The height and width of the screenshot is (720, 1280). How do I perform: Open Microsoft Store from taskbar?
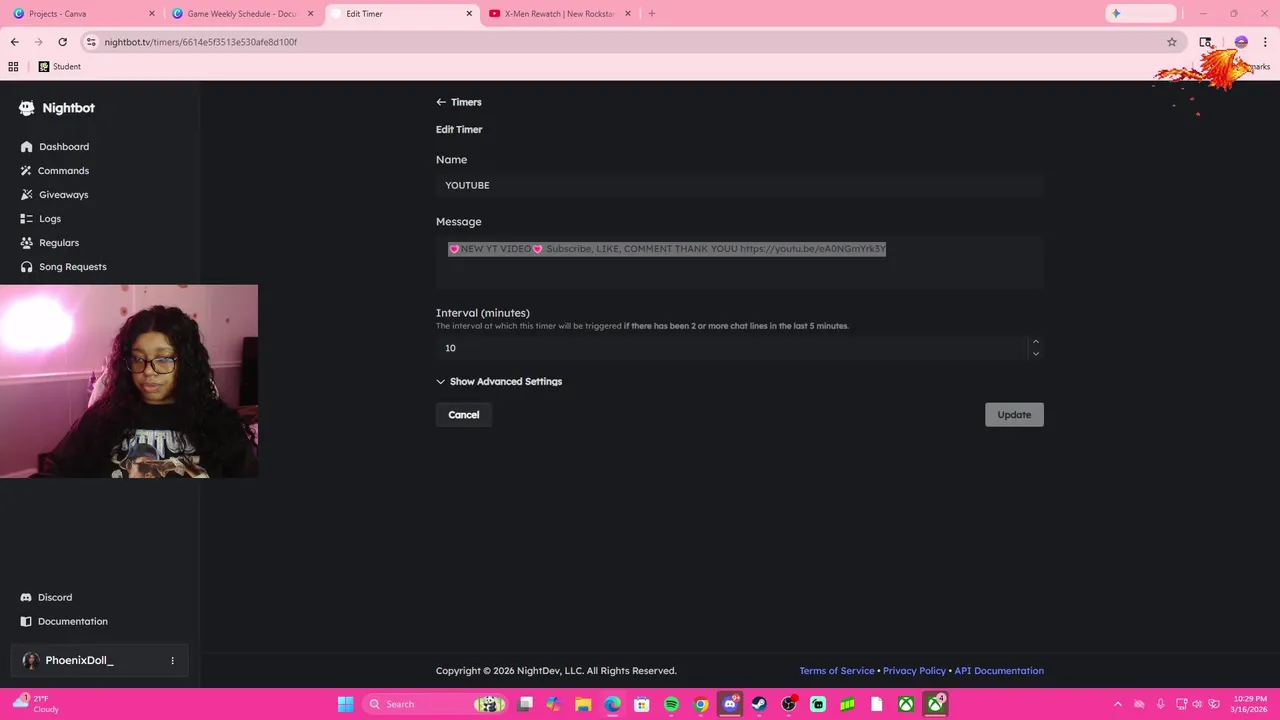coord(642,704)
